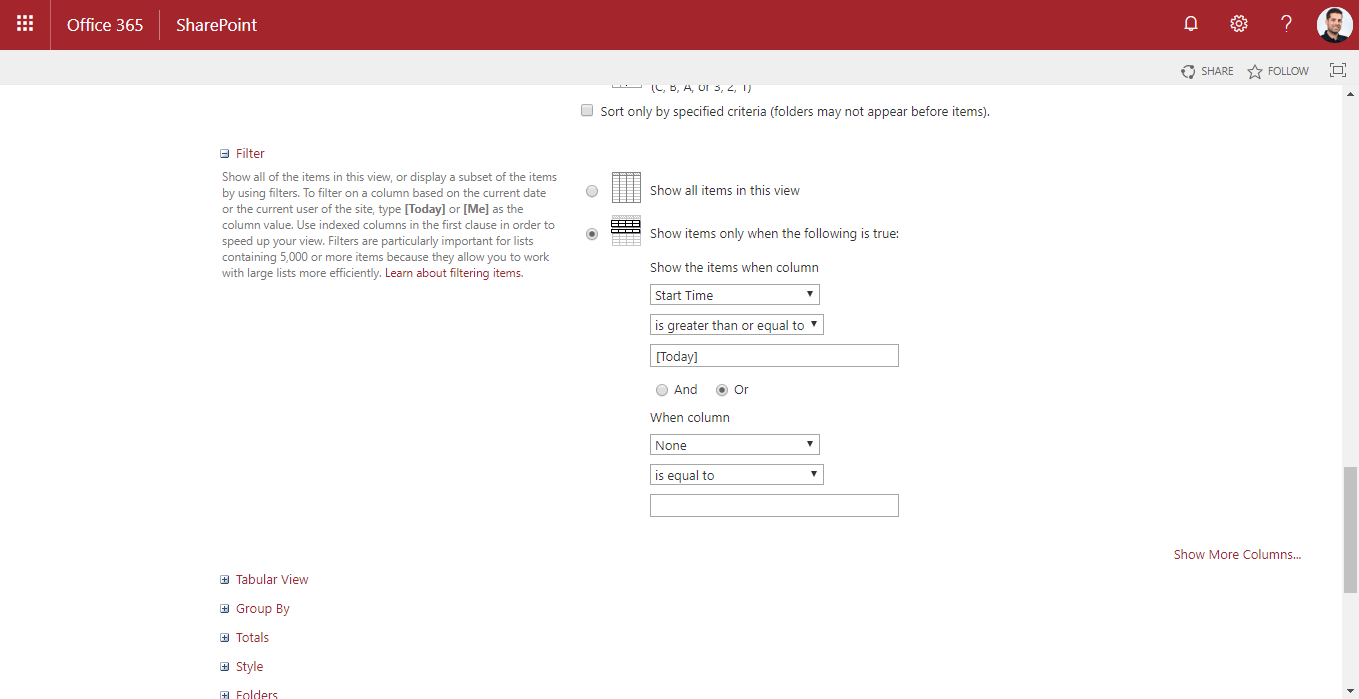The image size is (1359, 699).
Task: Click the SharePoint title in the header
Action: 216,24
